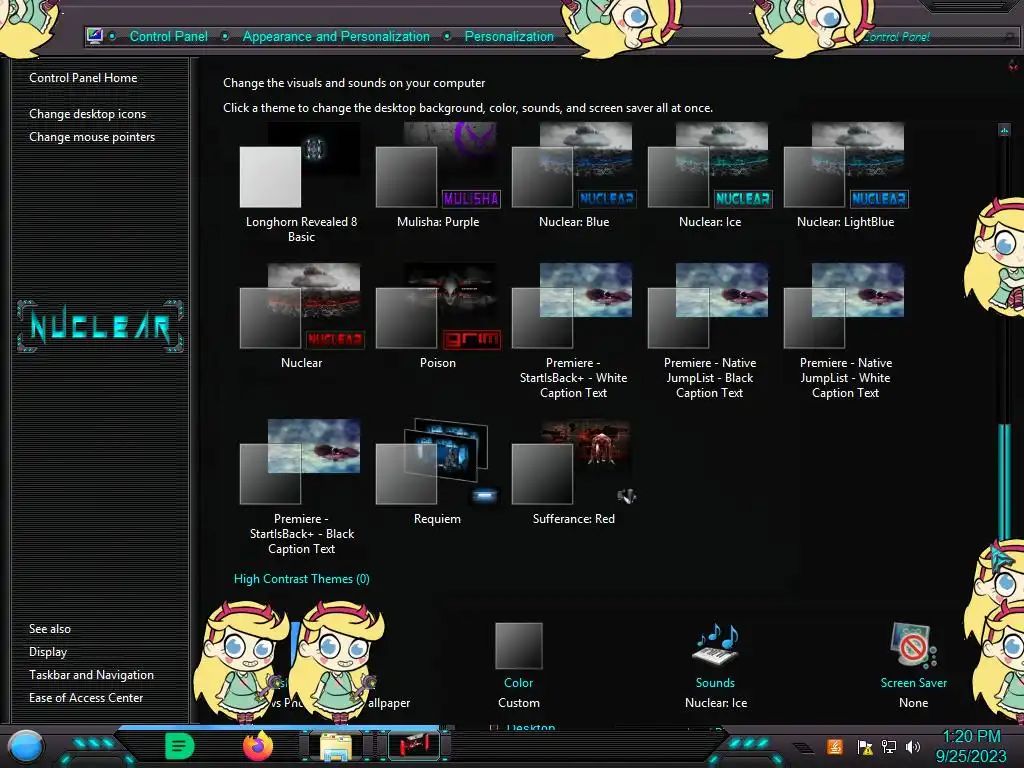The width and height of the screenshot is (1024, 768).
Task: Open the green notes app on taskbar
Action: tap(180, 746)
